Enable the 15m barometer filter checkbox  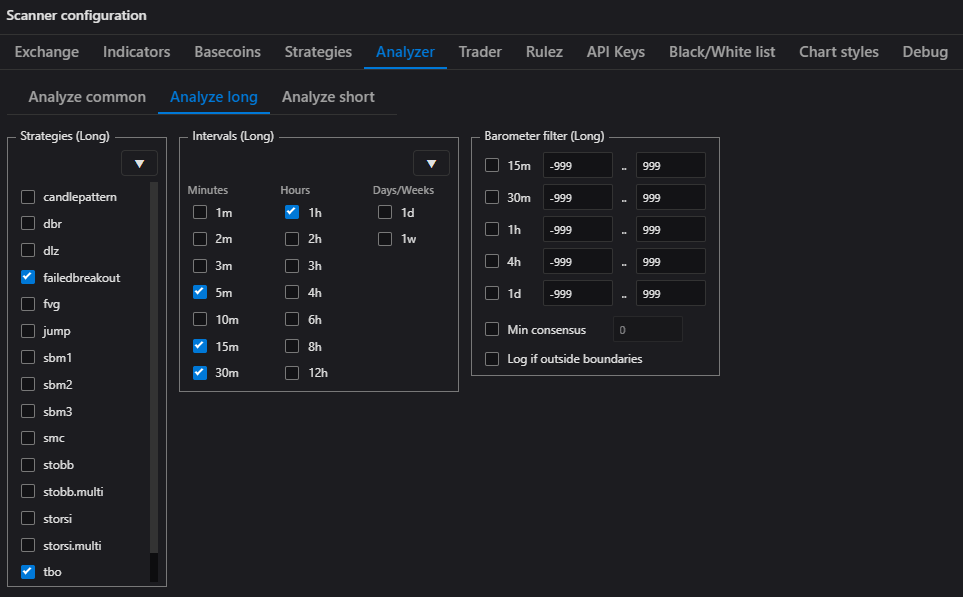point(492,165)
